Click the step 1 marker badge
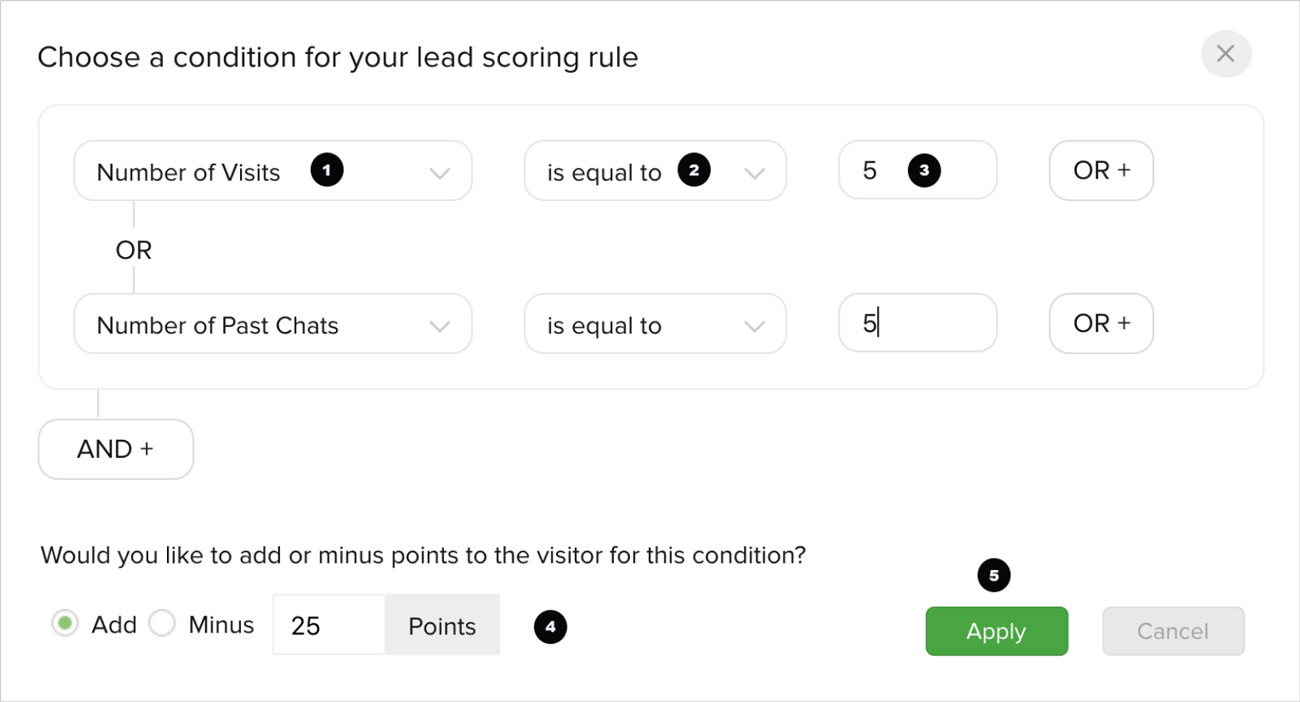1300x702 pixels. click(326, 171)
